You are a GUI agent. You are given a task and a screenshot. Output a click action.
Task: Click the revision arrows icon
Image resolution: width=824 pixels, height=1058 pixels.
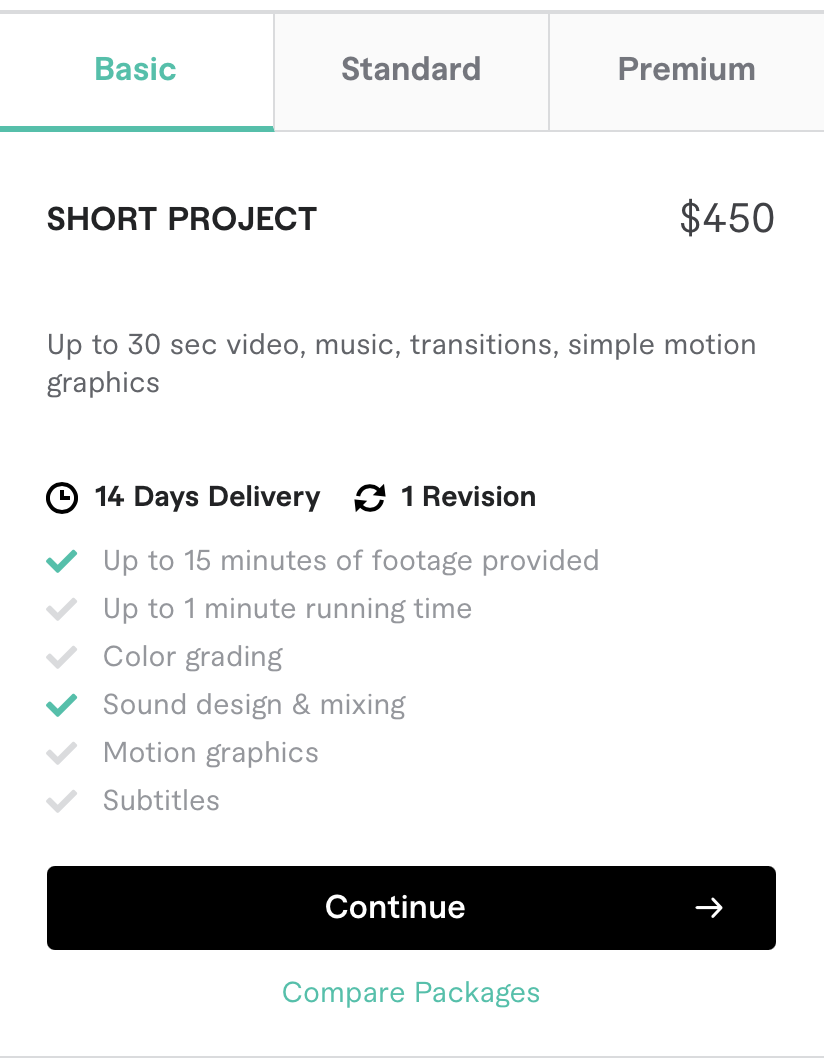(370, 498)
